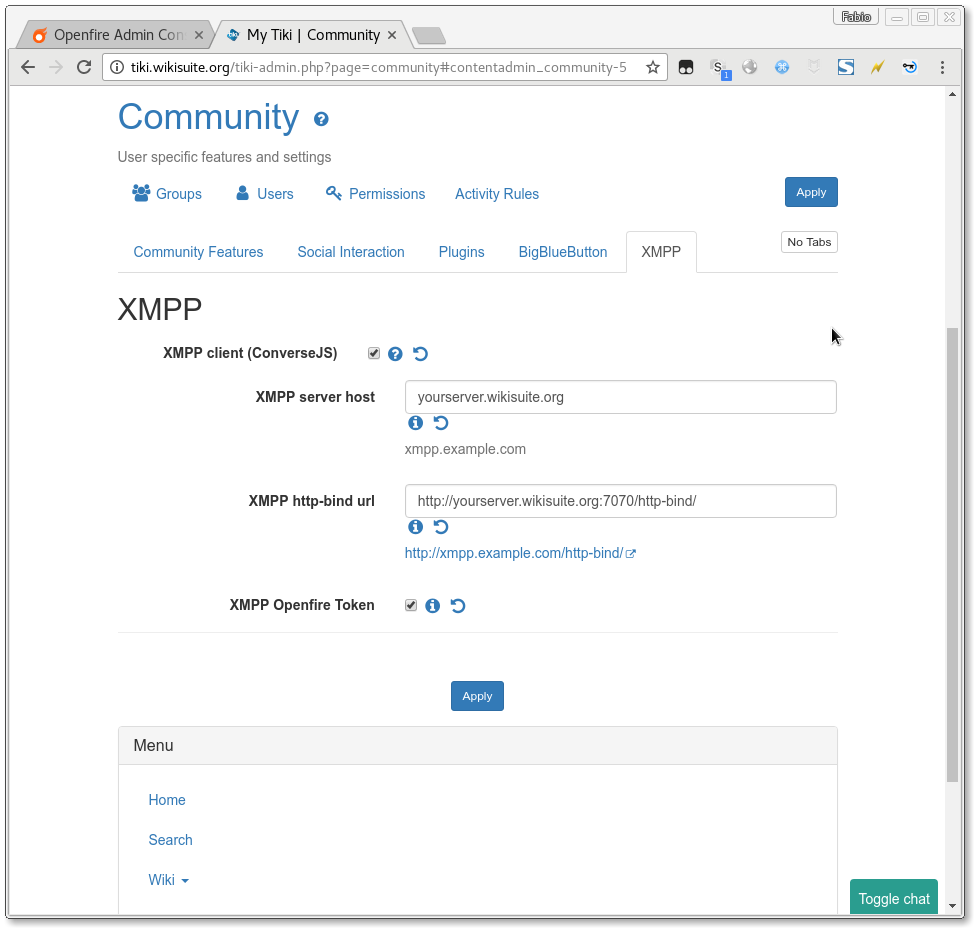Reset XMPP http-bind url to default
This screenshot has height=928, width=974.
441,527
